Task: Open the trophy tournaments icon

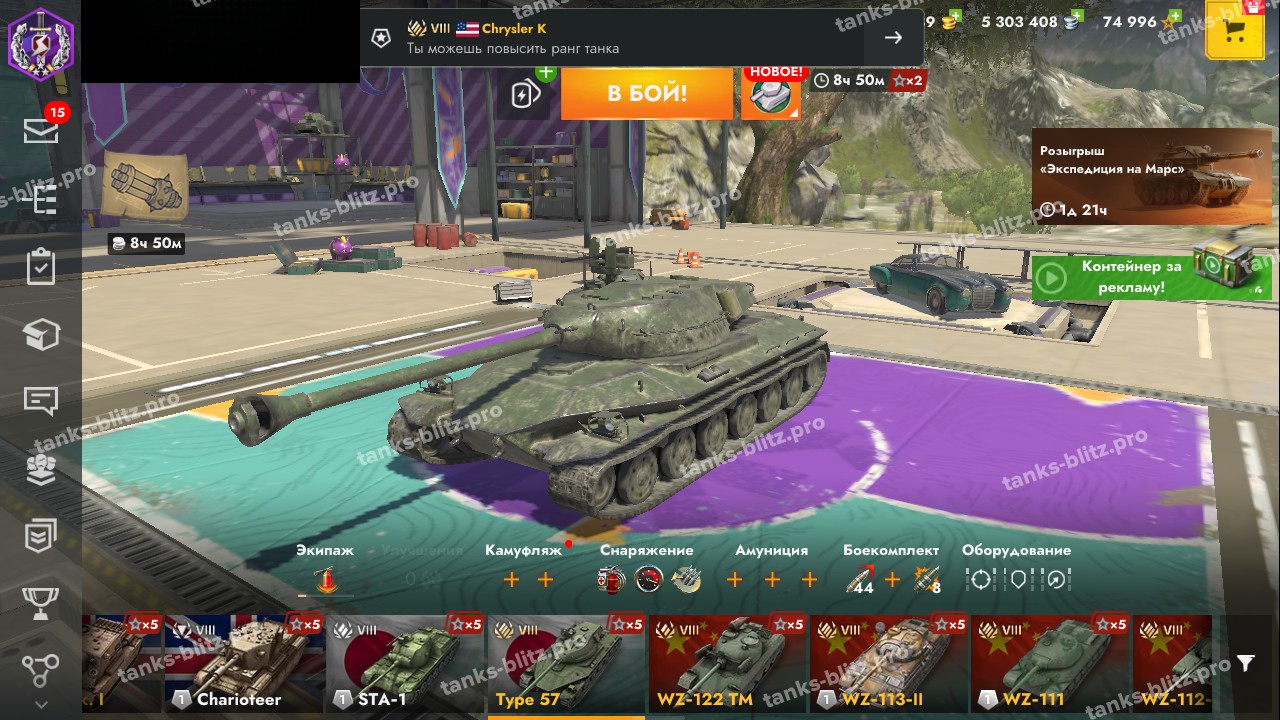Action: click(41, 603)
